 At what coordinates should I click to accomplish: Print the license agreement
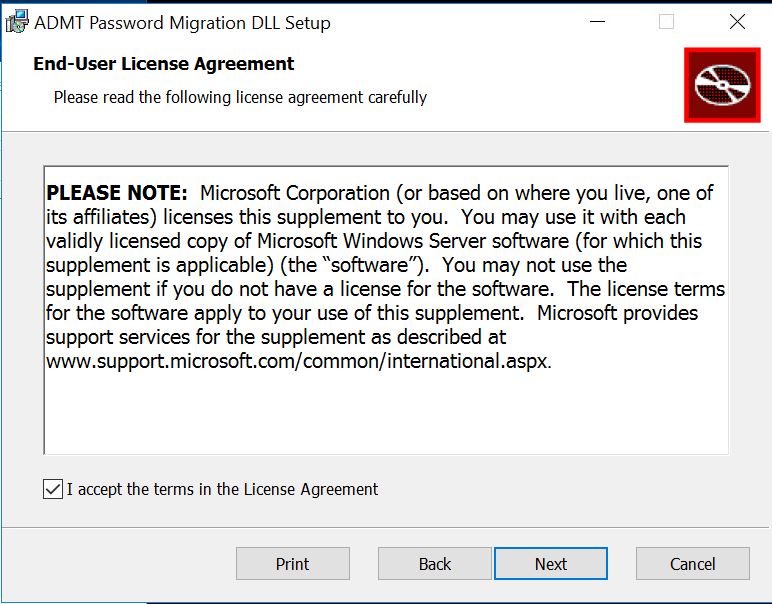coord(292,564)
